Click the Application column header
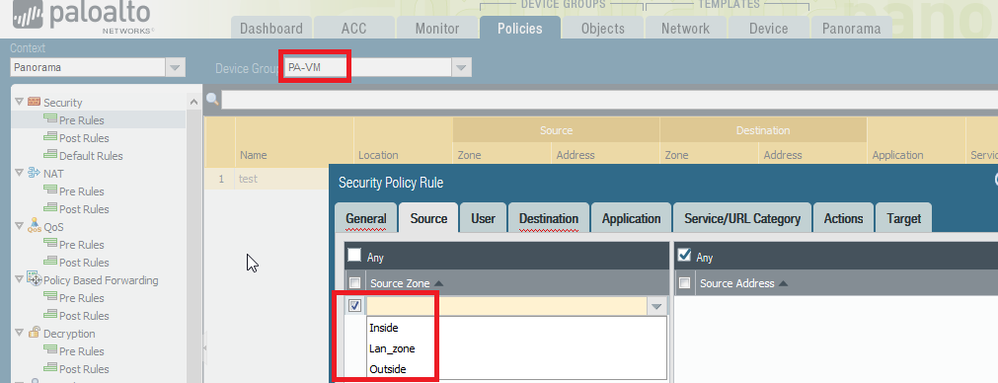The width and height of the screenshot is (998, 383). click(897, 155)
